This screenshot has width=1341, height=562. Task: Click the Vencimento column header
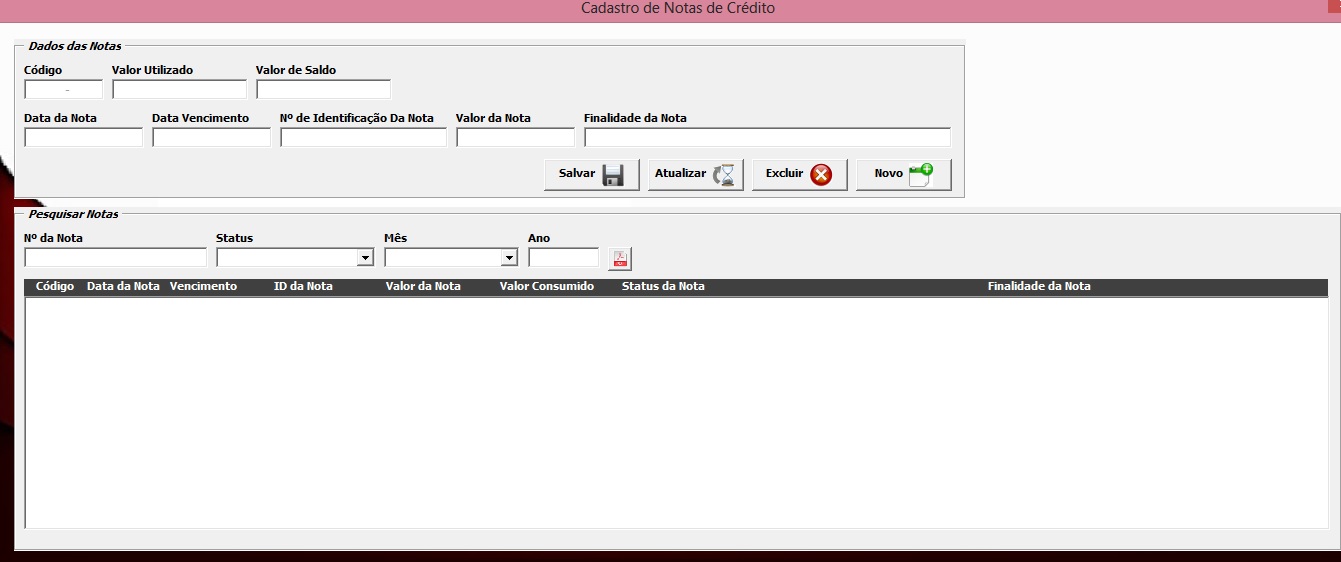pyautogui.click(x=203, y=286)
